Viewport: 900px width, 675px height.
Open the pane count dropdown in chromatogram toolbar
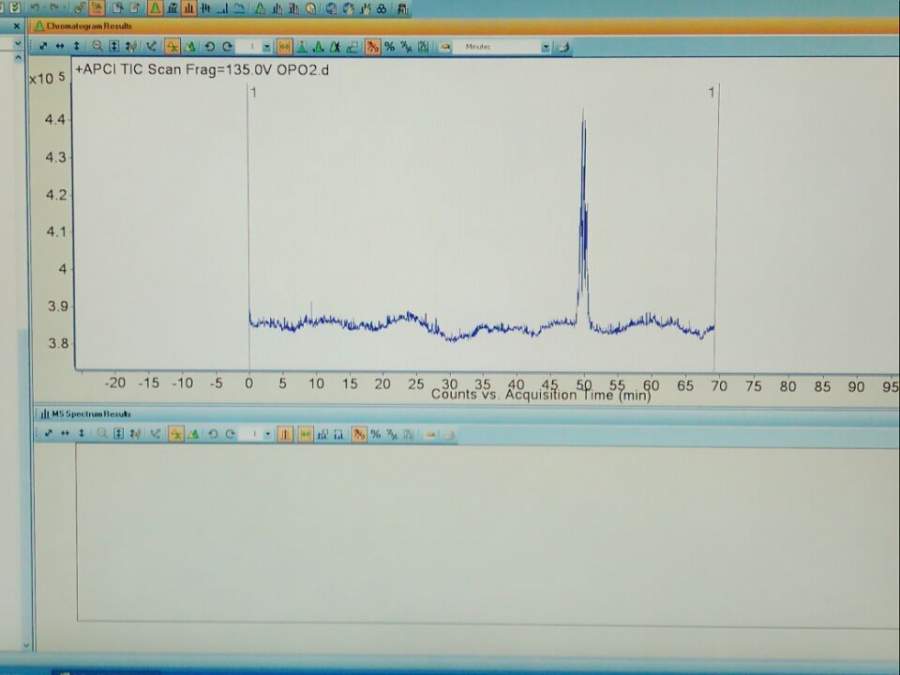[267, 46]
